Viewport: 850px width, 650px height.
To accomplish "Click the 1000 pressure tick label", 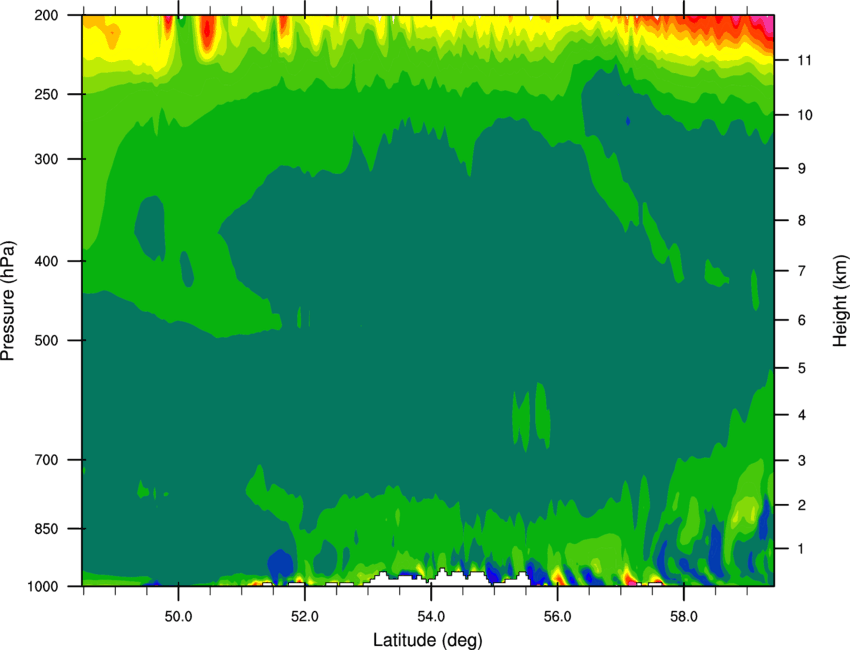I will tap(43, 587).
